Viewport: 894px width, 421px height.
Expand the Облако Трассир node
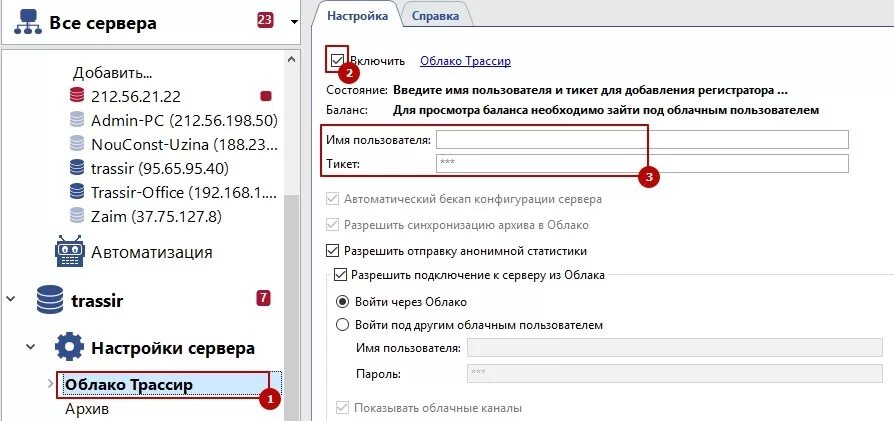pos(50,384)
